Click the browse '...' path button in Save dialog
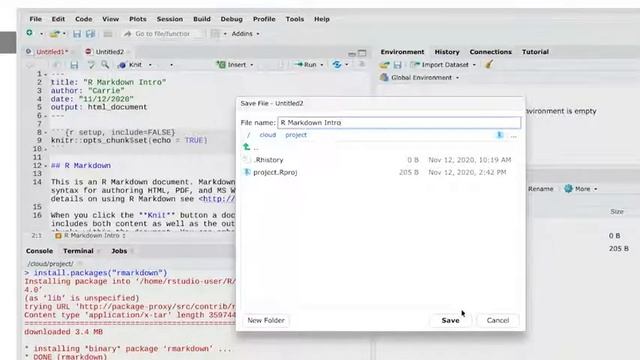The width and height of the screenshot is (640, 360). click(x=513, y=136)
